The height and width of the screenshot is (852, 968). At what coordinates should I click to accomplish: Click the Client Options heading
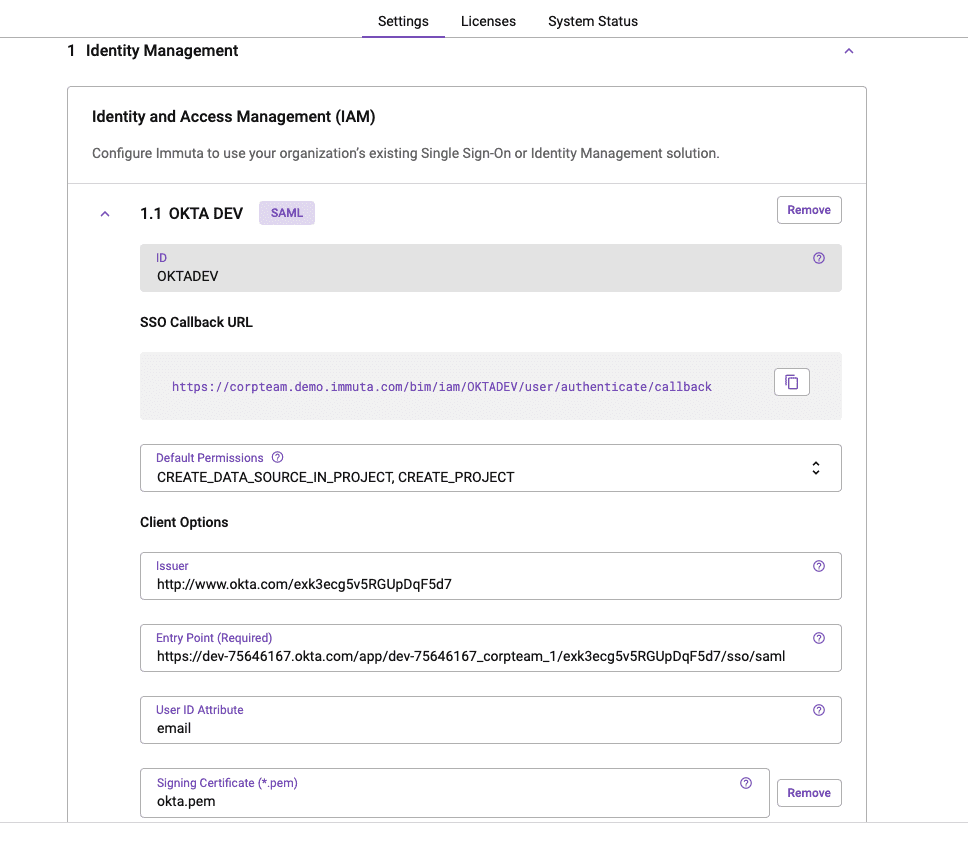[184, 522]
